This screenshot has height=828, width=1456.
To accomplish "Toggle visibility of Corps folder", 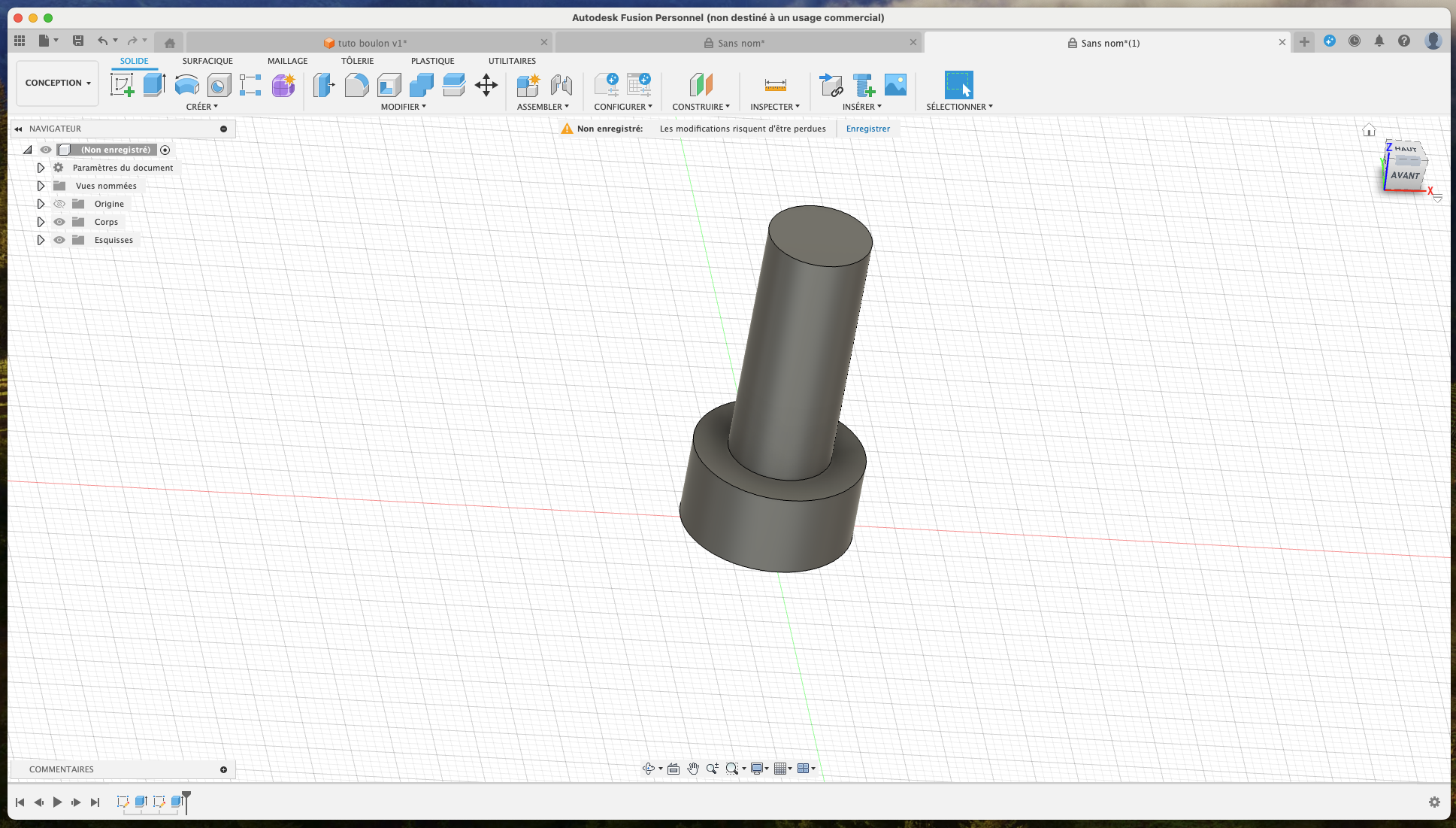I will [59, 222].
